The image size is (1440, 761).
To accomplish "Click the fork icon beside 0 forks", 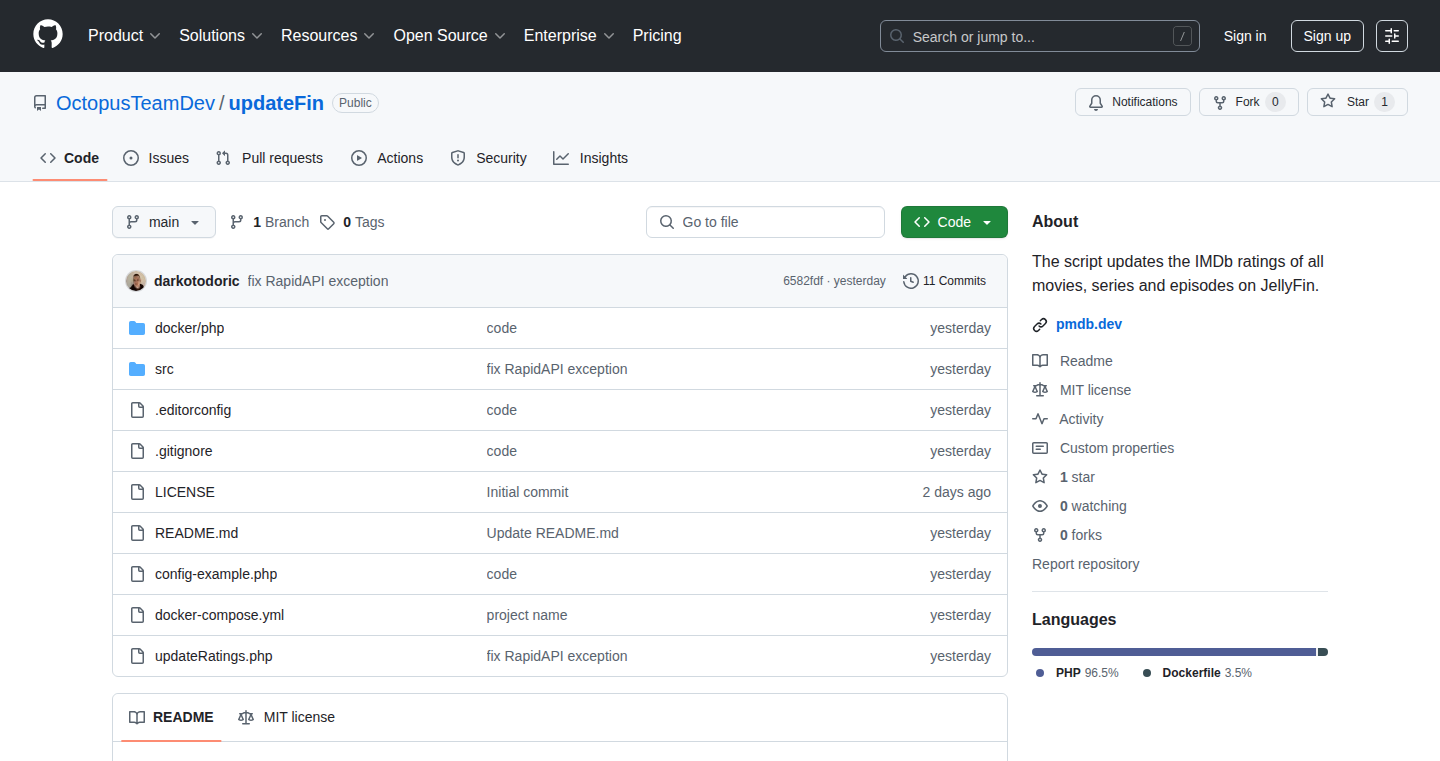I will tap(1040, 535).
